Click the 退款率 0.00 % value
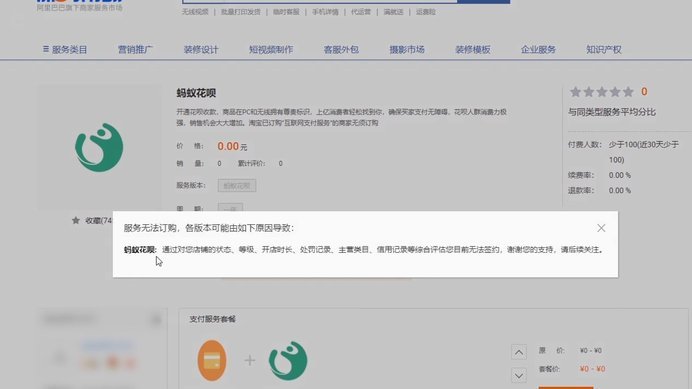The image size is (692, 389). 620,191
